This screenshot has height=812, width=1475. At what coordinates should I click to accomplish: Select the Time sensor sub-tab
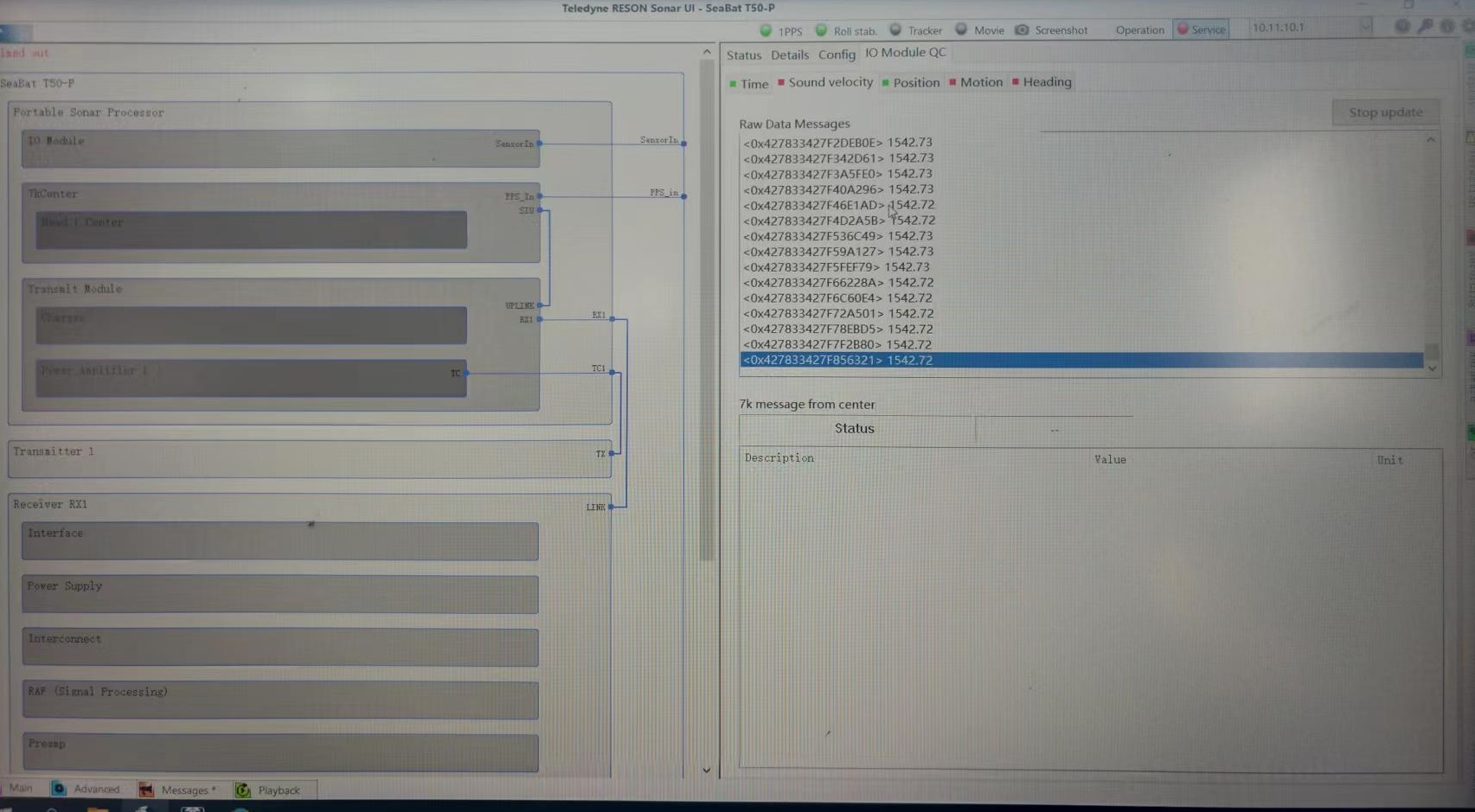click(749, 84)
